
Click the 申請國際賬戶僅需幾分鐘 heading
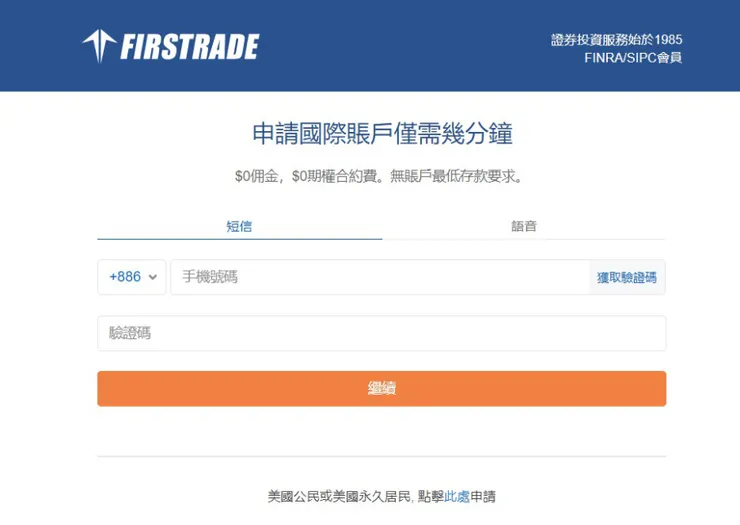point(381,133)
